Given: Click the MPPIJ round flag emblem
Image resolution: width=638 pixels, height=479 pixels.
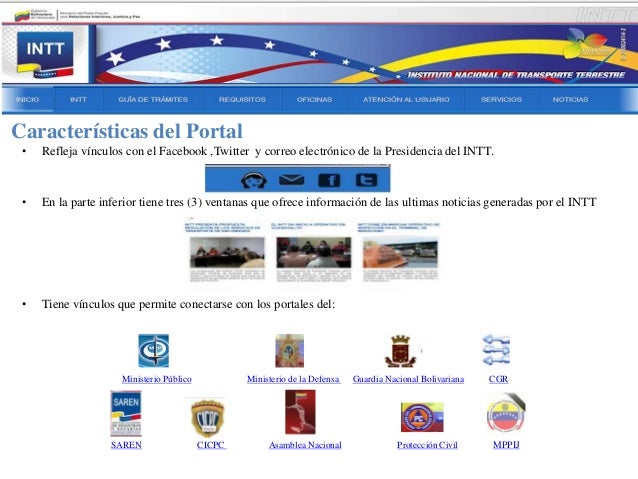Looking at the screenshot, I should 506,414.
